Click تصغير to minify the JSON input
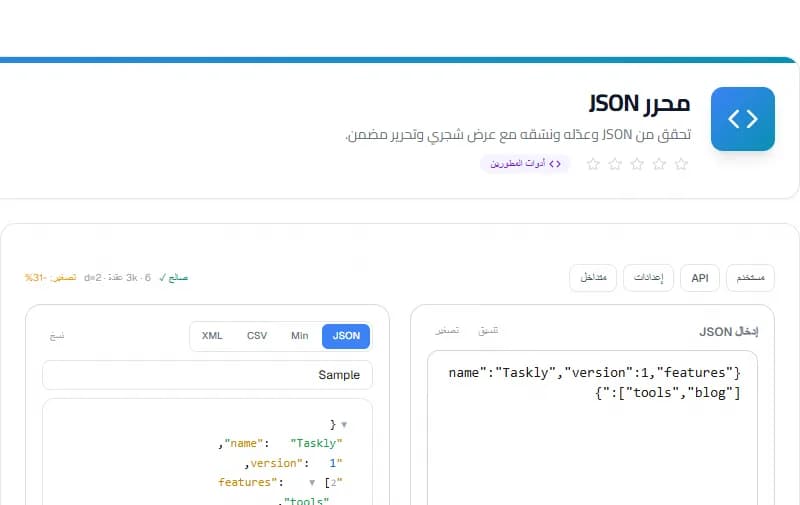The height and width of the screenshot is (505, 800). tap(447, 331)
